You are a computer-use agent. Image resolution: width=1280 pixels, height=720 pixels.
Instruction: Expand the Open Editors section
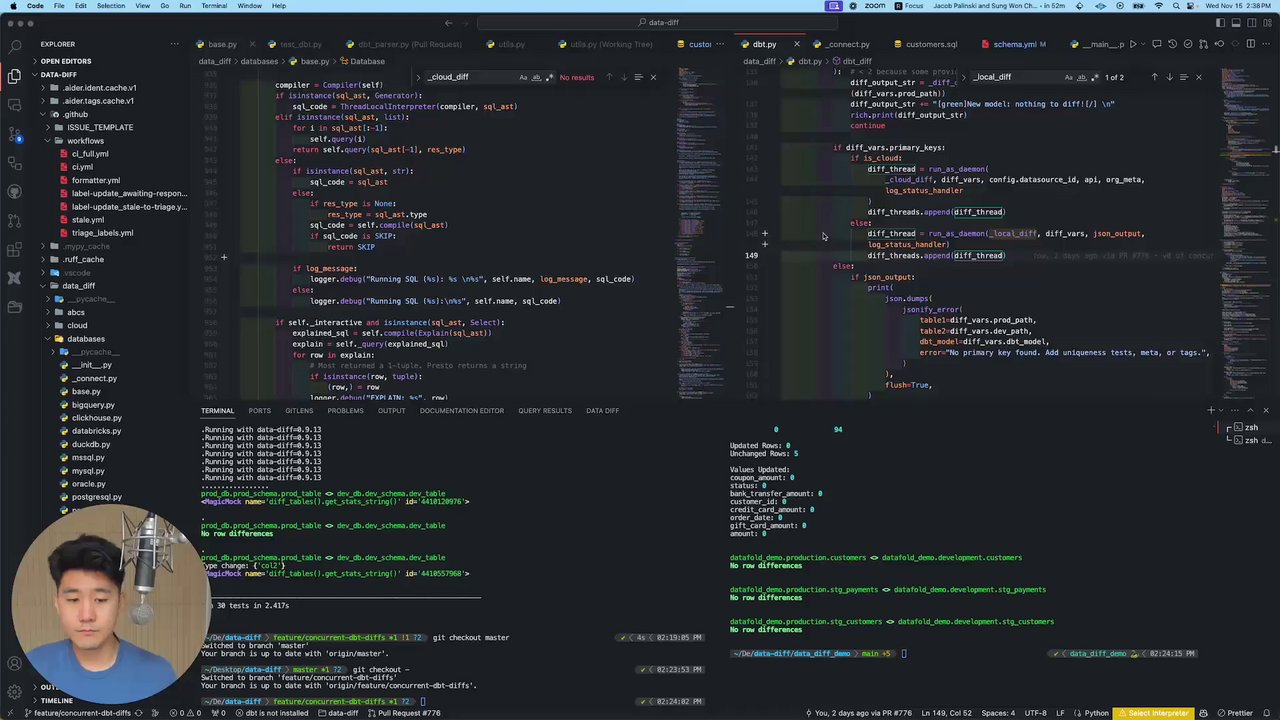click(x=66, y=61)
